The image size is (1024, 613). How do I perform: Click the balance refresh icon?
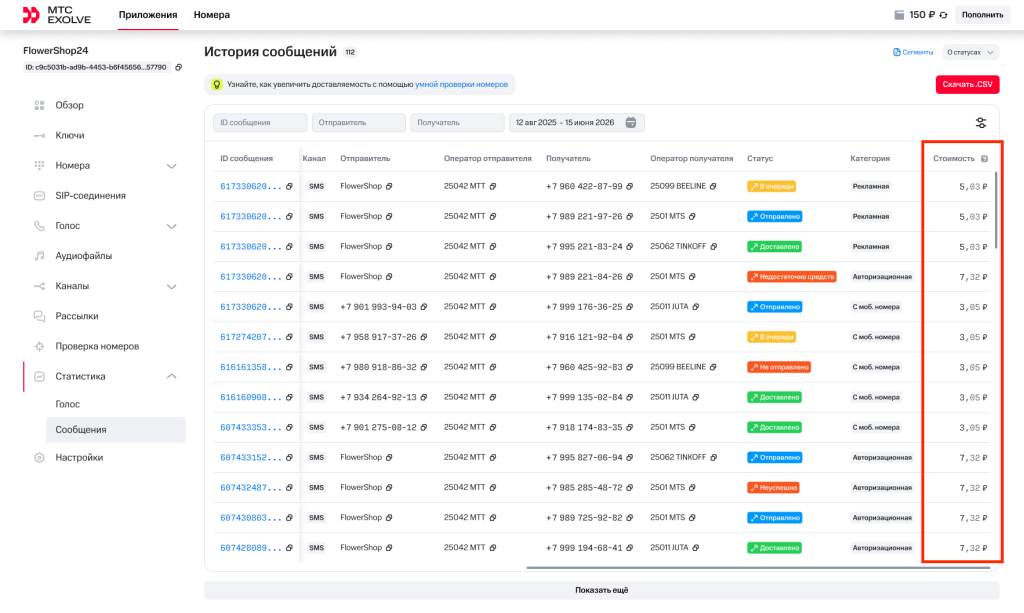click(943, 15)
